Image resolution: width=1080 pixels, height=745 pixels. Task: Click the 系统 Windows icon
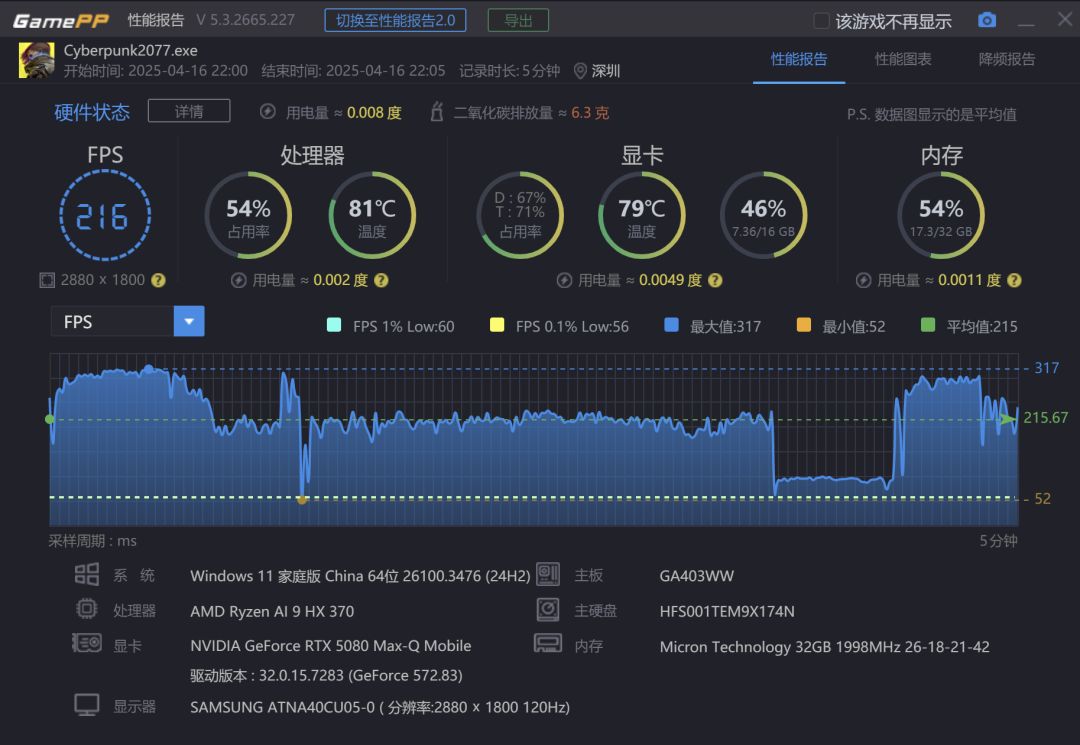[x=87, y=574]
